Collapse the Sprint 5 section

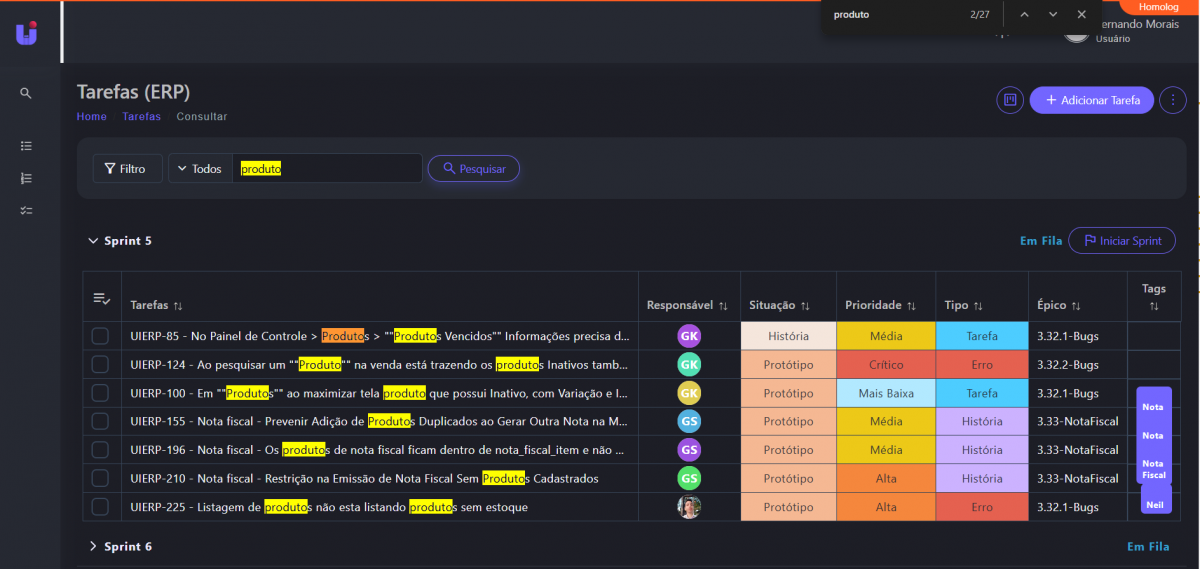click(94, 241)
